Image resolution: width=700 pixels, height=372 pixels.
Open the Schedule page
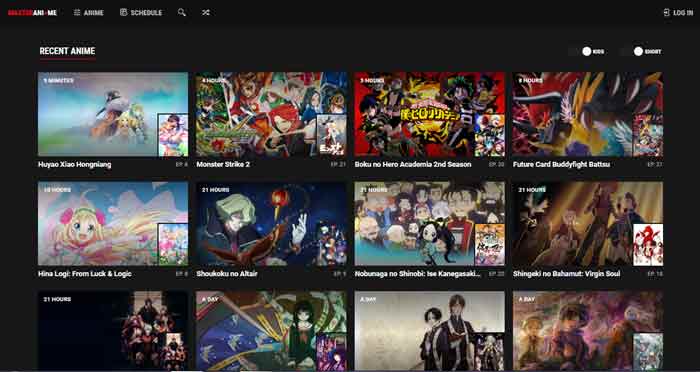[x=141, y=13]
